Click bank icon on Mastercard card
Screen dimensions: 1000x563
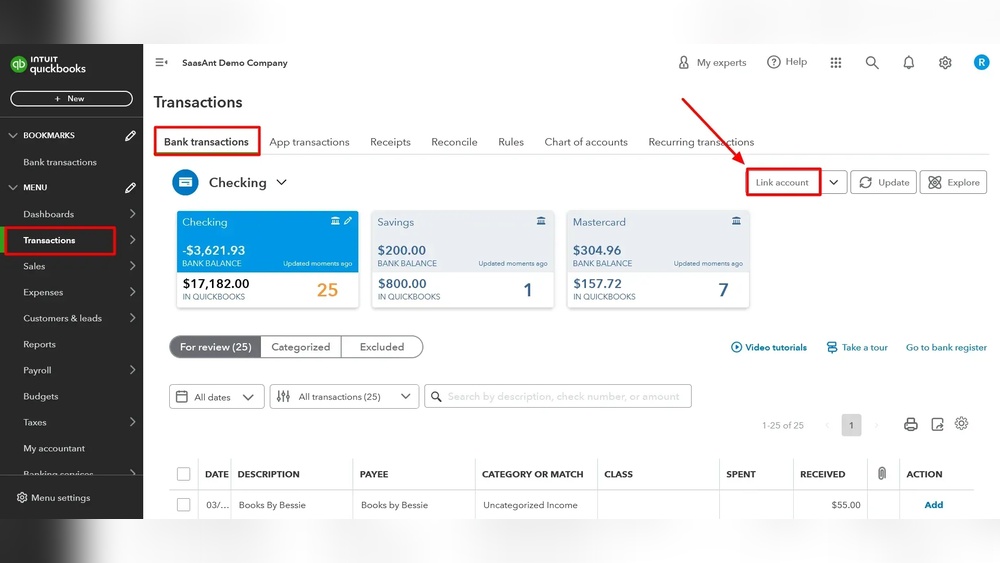736,221
